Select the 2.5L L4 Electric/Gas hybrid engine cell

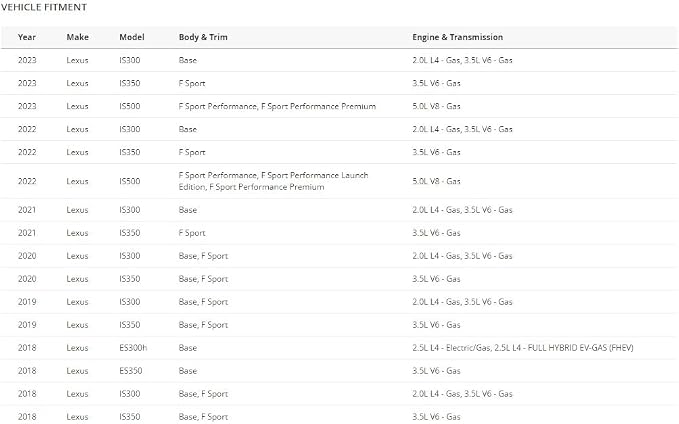coord(523,348)
